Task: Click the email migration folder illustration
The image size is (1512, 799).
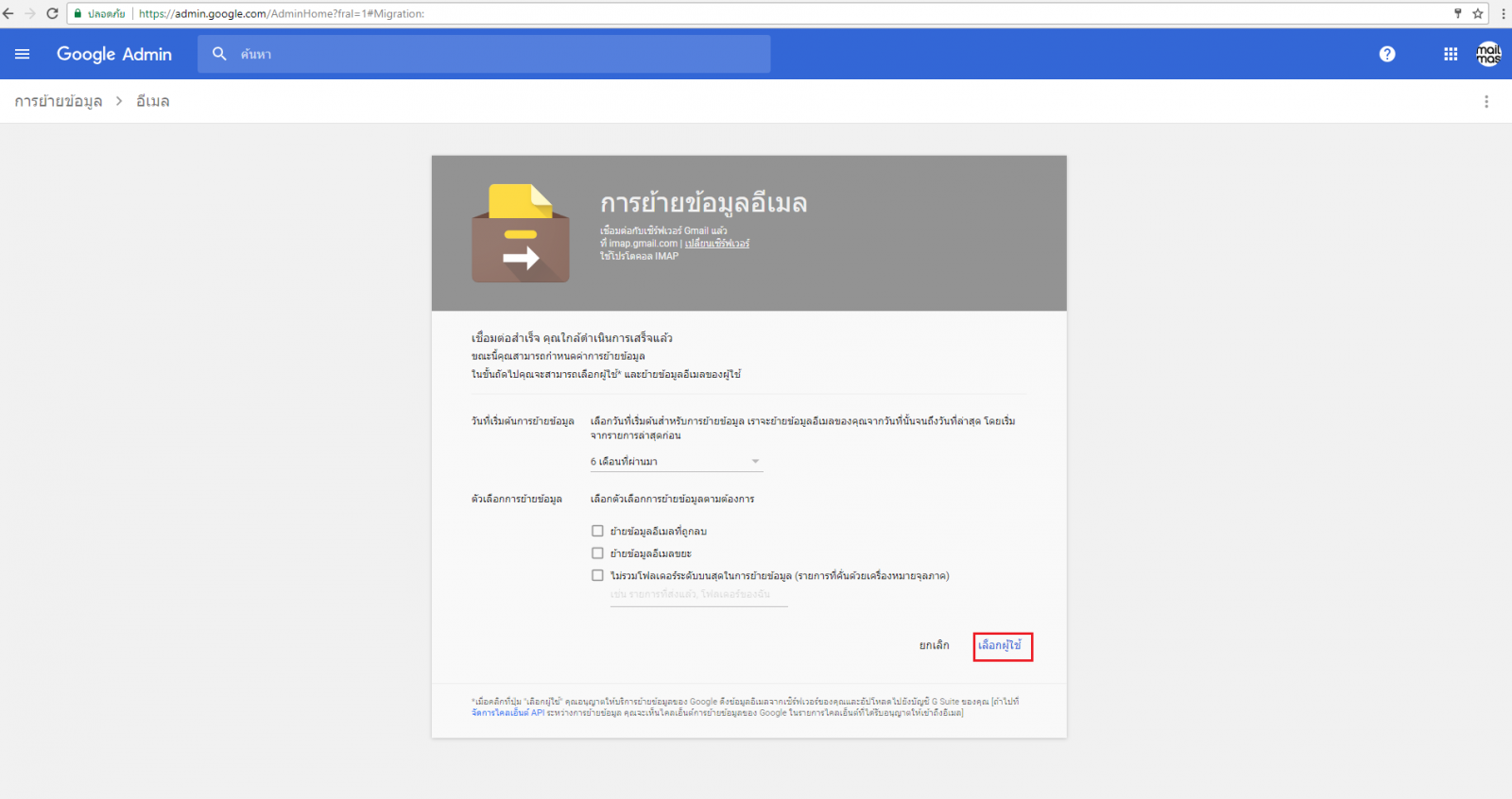Action: point(521,233)
